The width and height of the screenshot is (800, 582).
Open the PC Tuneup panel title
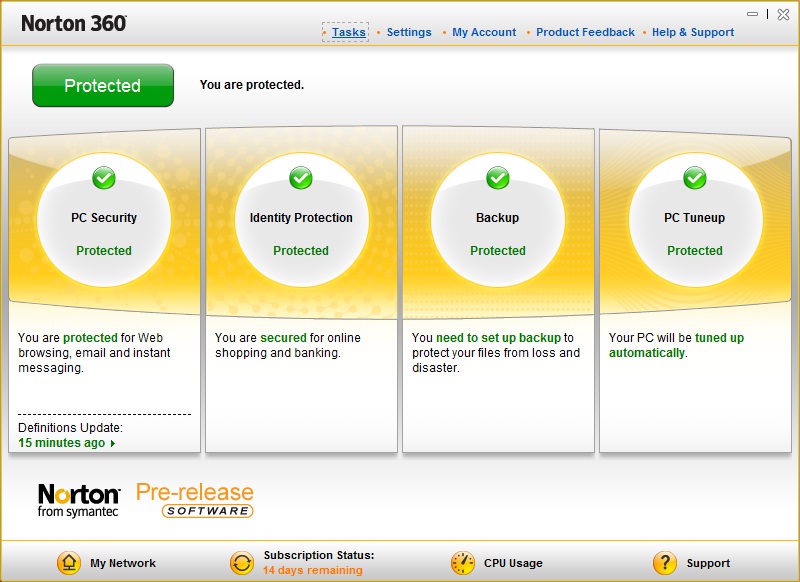coord(694,218)
